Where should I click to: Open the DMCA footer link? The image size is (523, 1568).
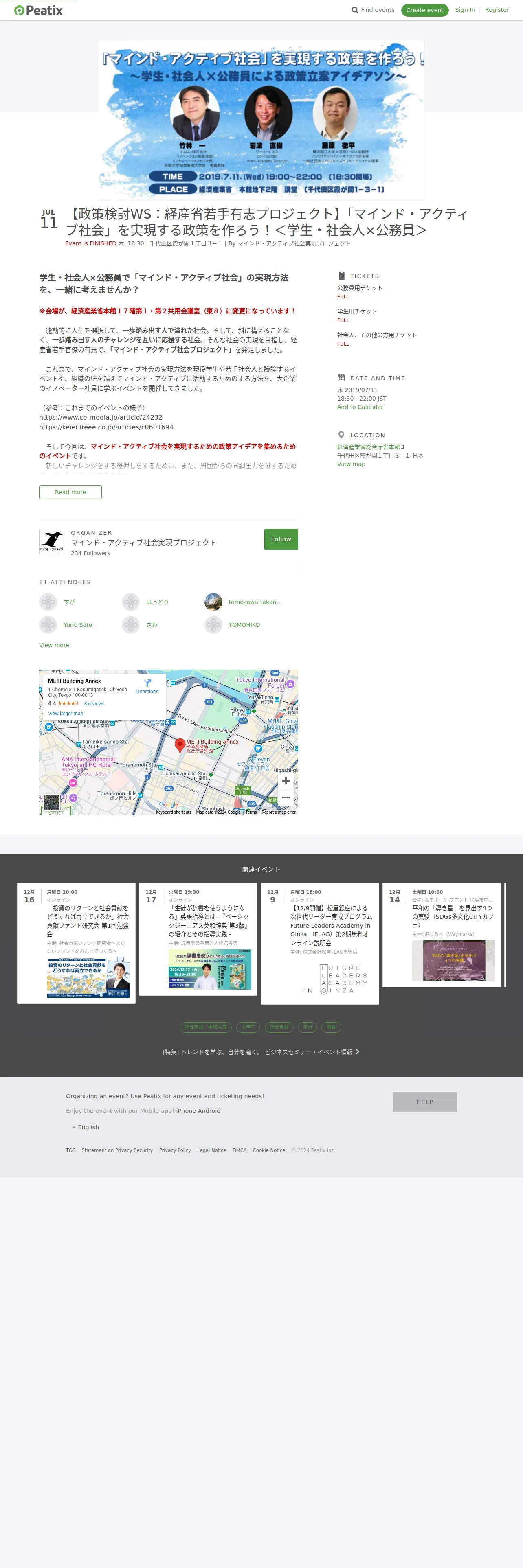click(239, 1150)
